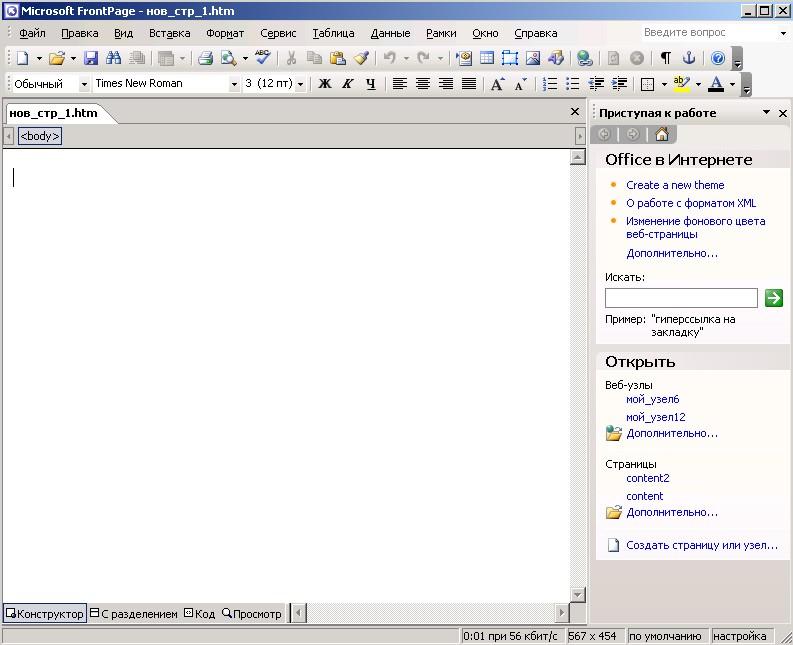793x645 pixels.
Task: Justify the text alignment
Action: (469, 83)
